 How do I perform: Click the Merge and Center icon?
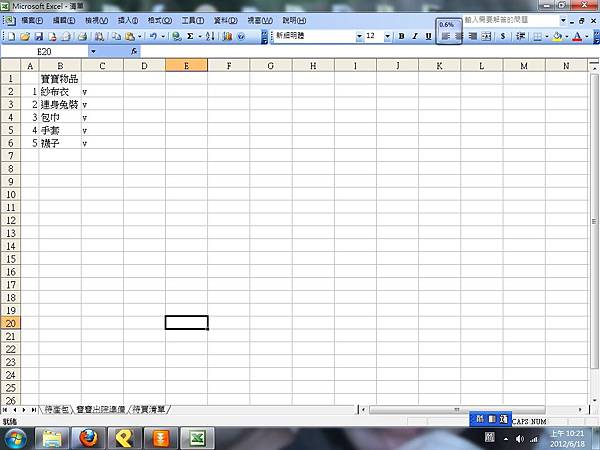pos(486,36)
